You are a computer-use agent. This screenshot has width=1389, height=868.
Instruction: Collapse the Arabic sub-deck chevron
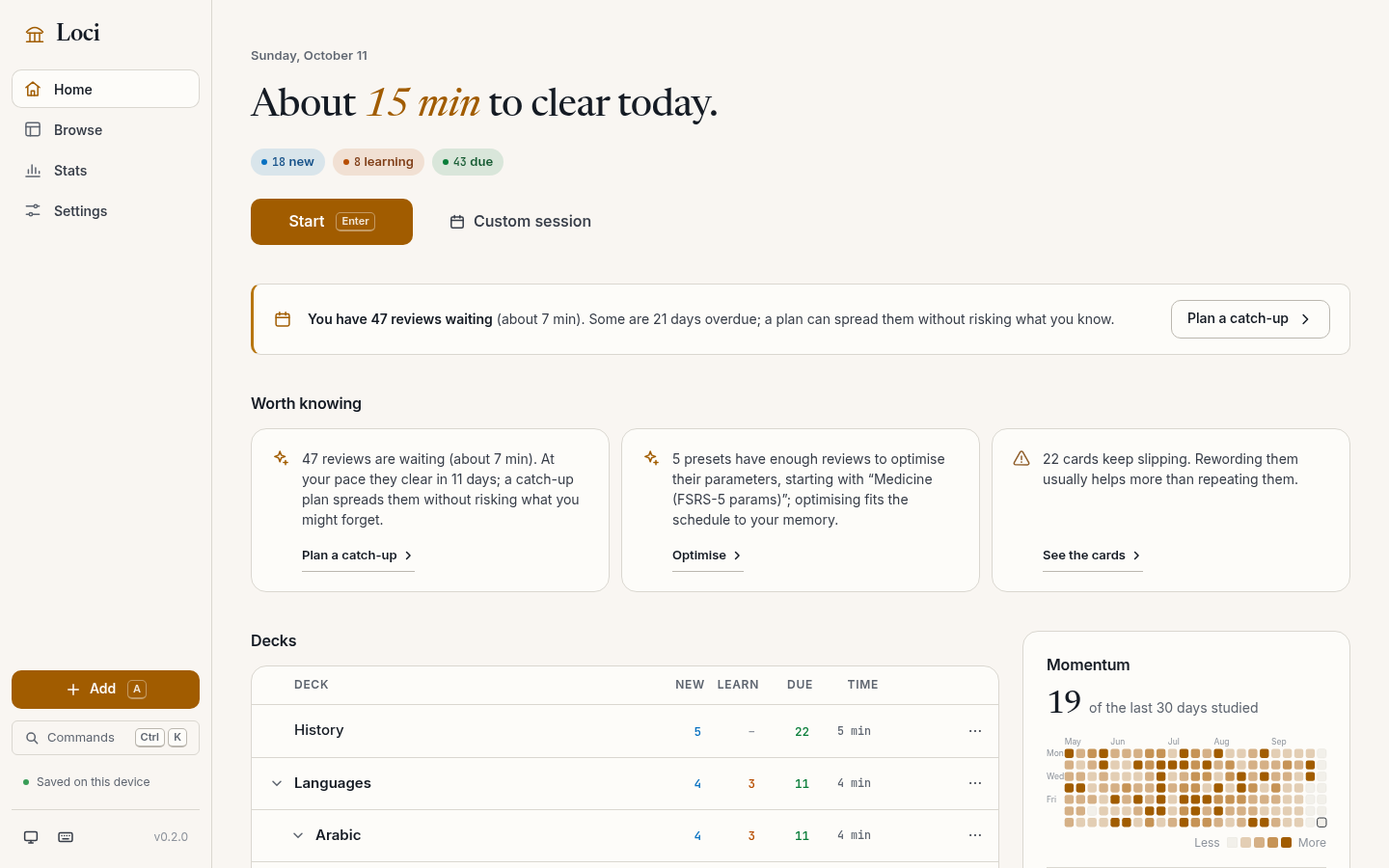tap(298, 835)
